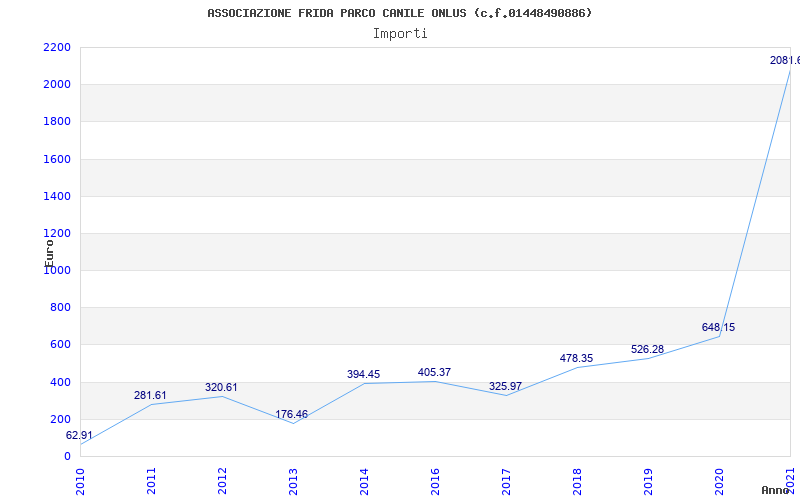This screenshot has height=500, width=800.
Task: Select the 320.61 value label
Action: point(221,387)
